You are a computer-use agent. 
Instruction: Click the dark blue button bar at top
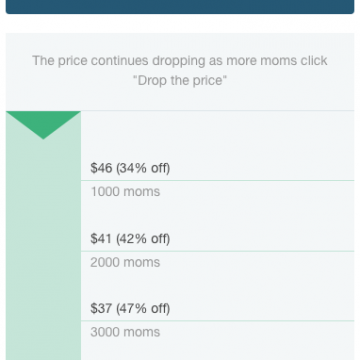(180, 7)
